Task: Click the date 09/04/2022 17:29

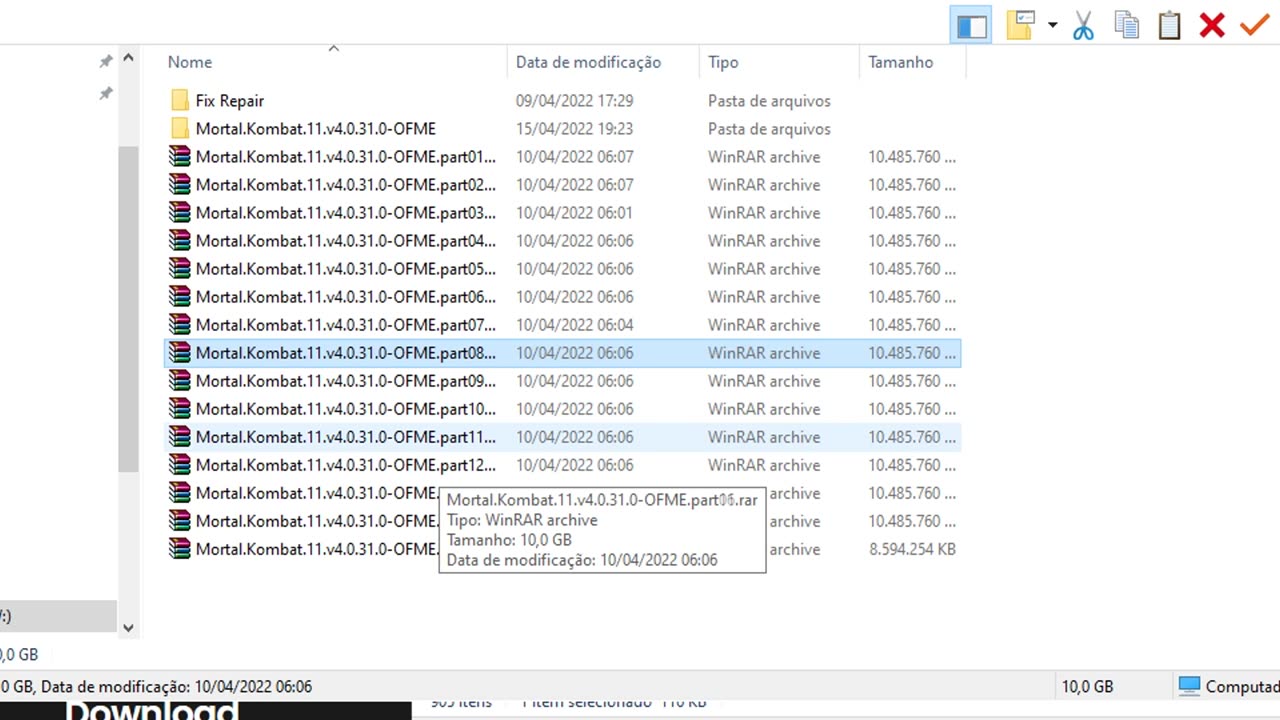Action: 574,100
